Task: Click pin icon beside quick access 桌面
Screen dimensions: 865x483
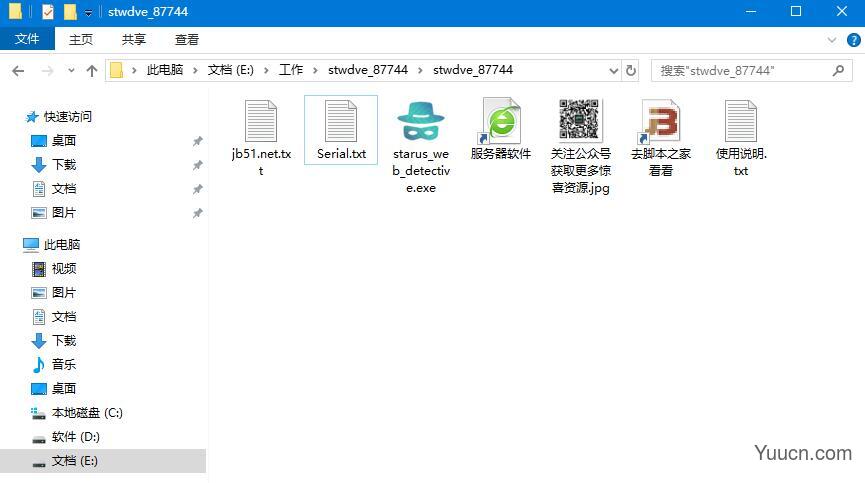Action: (197, 141)
